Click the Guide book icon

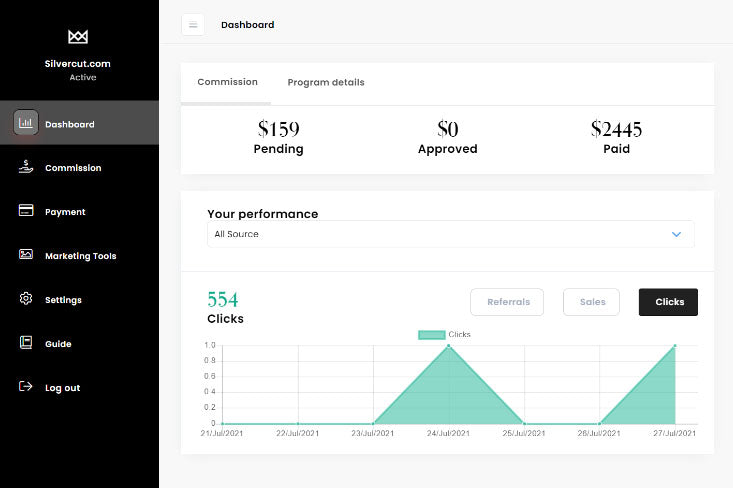click(26, 343)
